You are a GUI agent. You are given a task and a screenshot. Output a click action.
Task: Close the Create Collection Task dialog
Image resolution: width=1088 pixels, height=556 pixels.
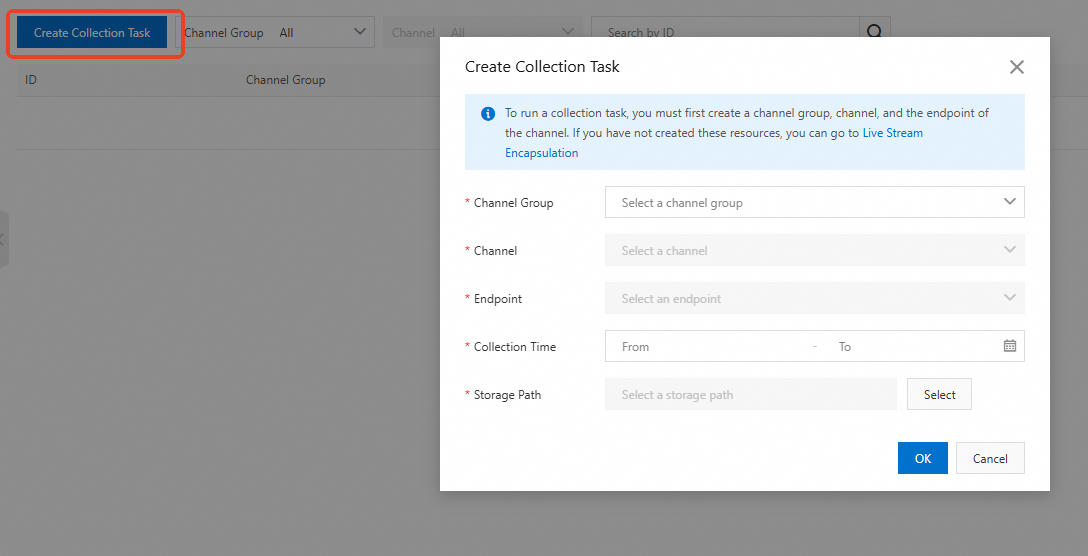[x=1016, y=67]
